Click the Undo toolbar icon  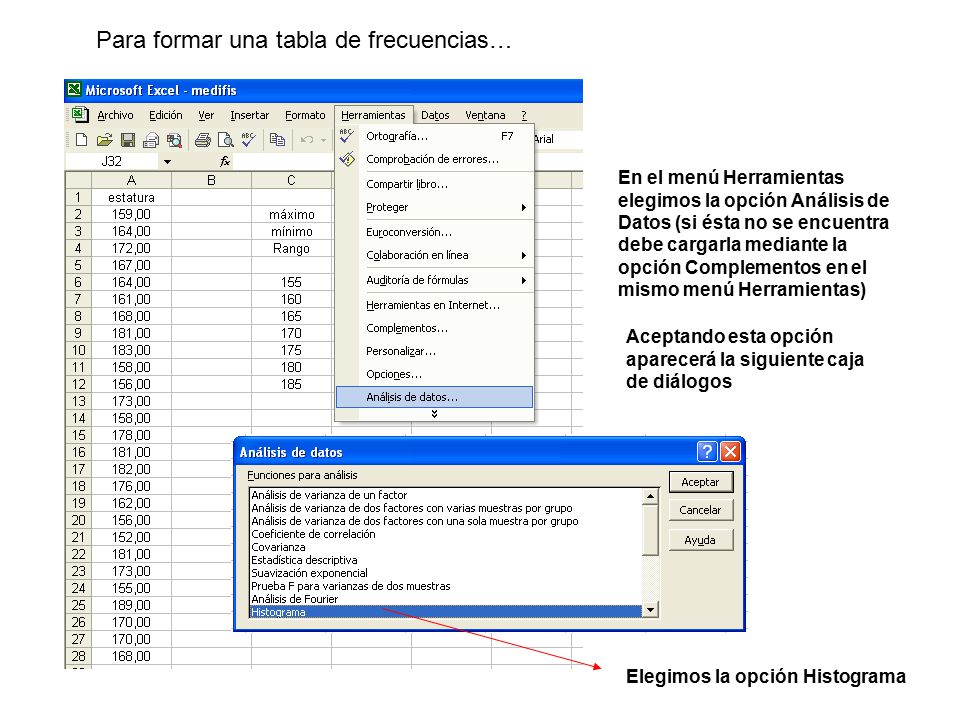pos(307,140)
